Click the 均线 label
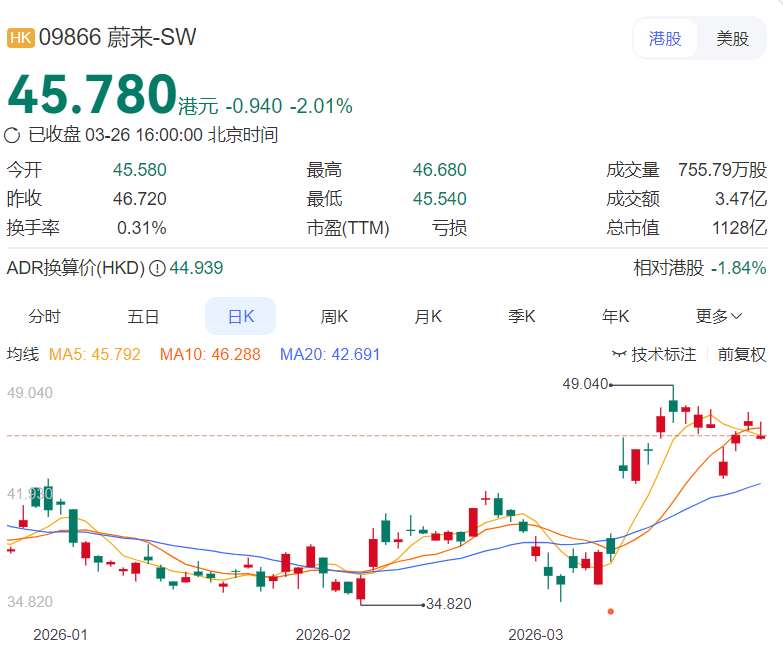Image resolution: width=783 pixels, height=660 pixels. [22, 354]
